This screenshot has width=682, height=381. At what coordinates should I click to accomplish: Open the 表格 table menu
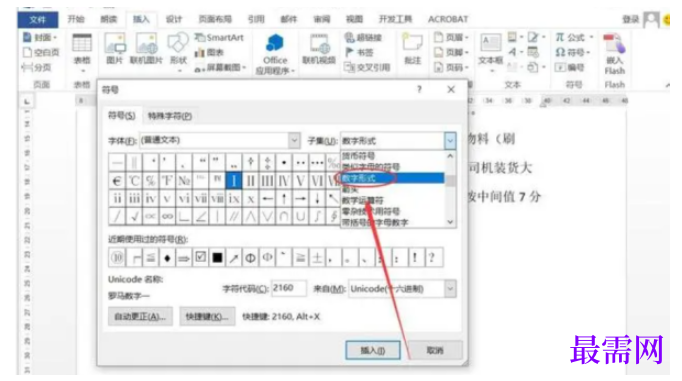click(x=82, y=53)
